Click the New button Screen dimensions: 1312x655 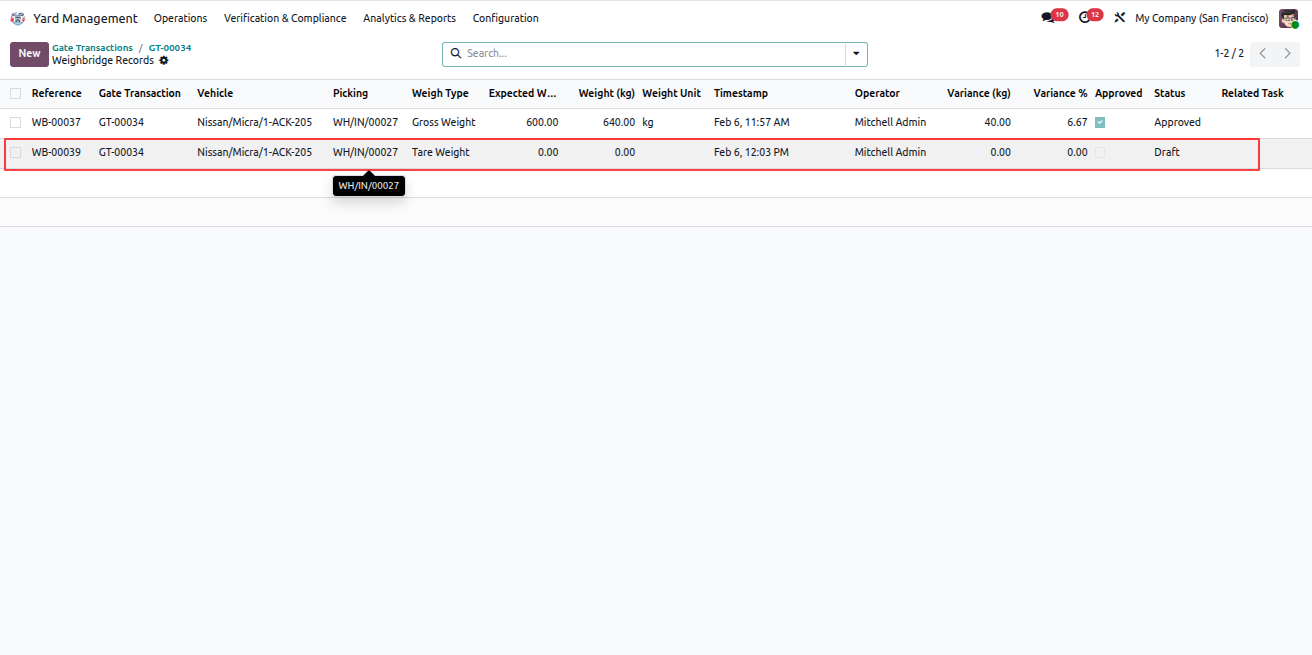[x=29, y=54]
